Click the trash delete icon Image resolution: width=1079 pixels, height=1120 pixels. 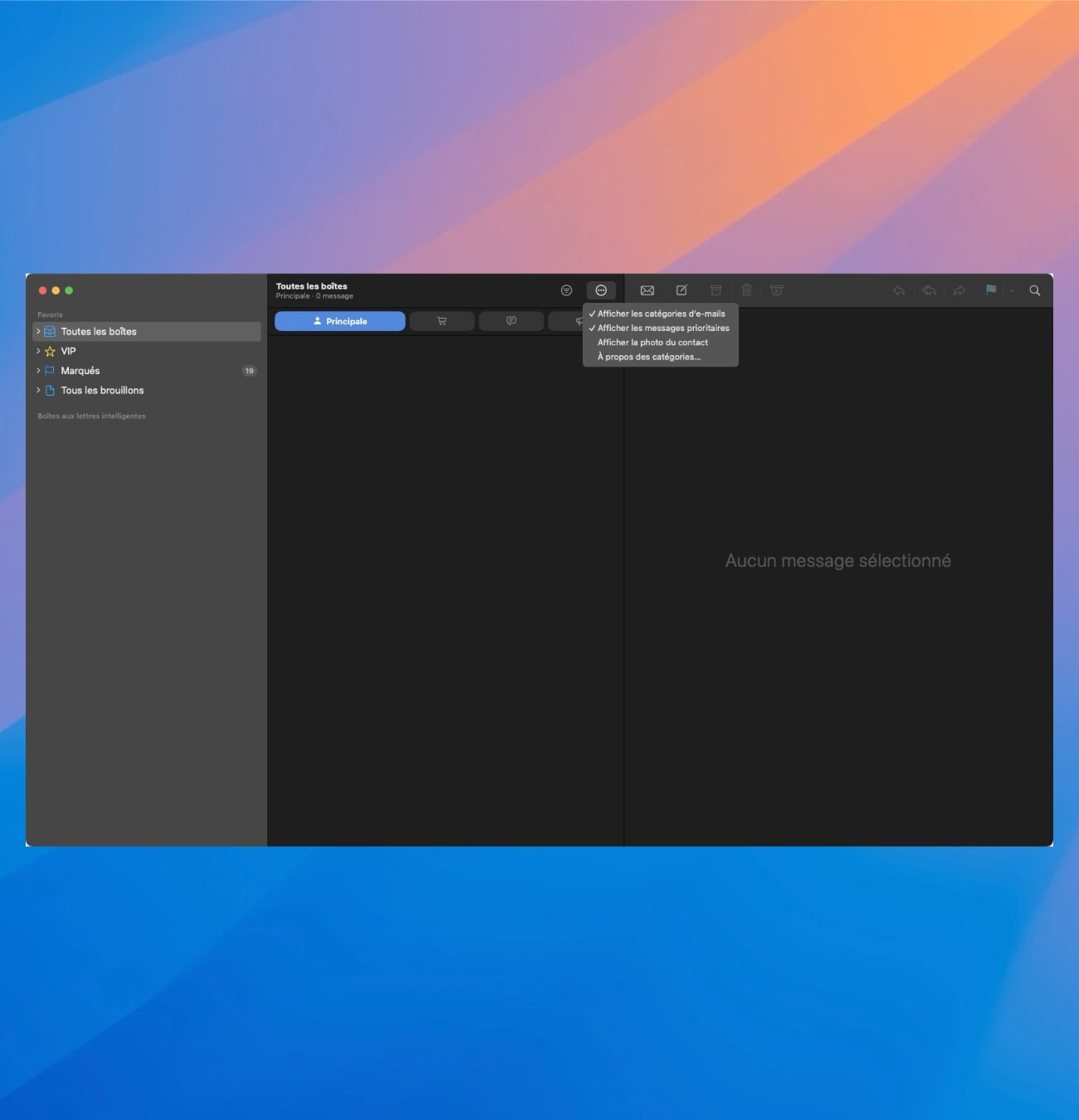746,290
